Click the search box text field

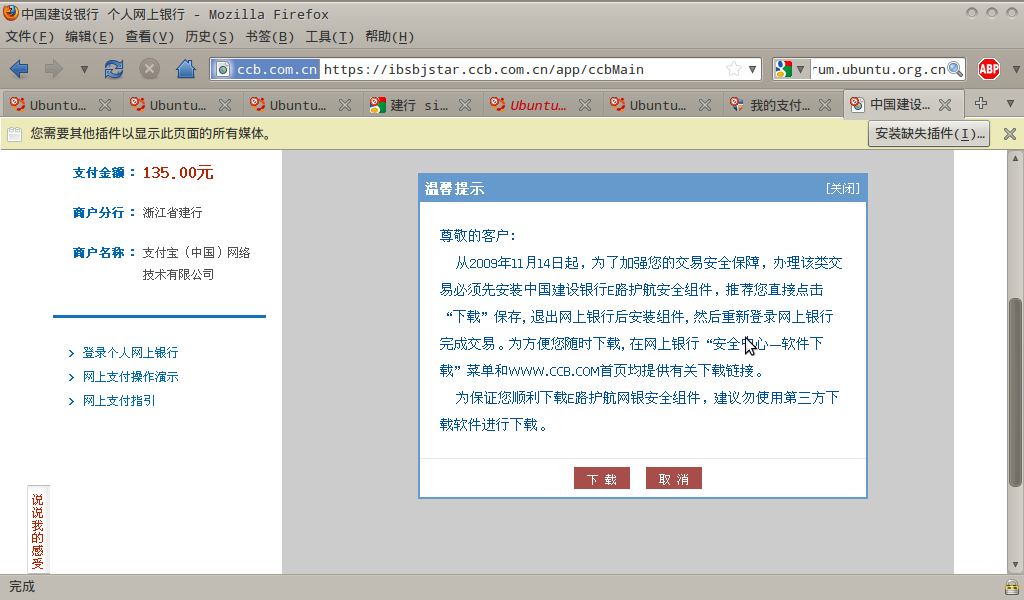click(878, 69)
